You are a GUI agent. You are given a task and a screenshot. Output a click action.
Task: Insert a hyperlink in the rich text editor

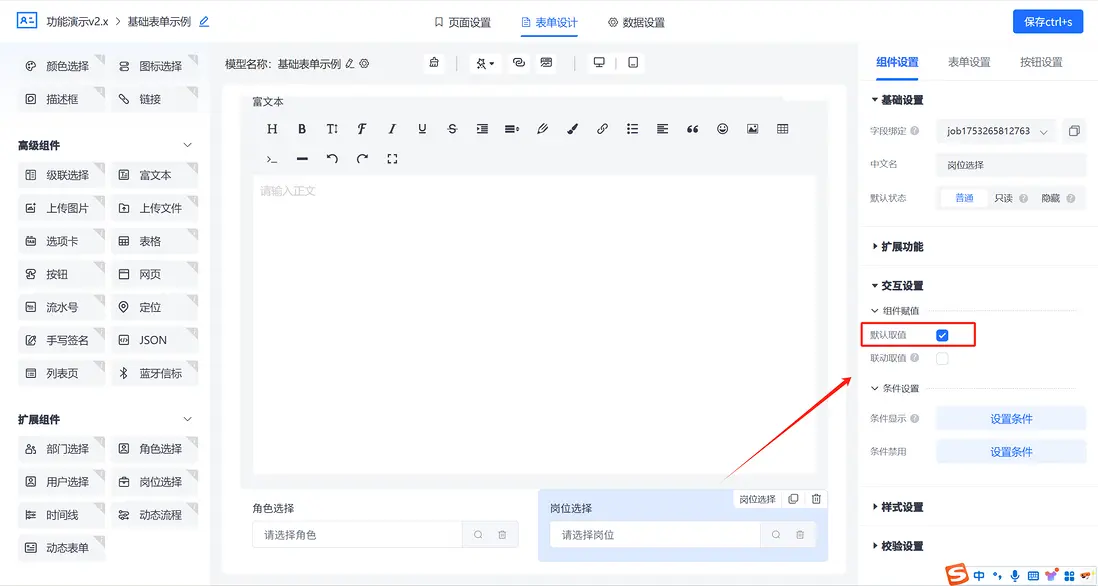(x=602, y=128)
